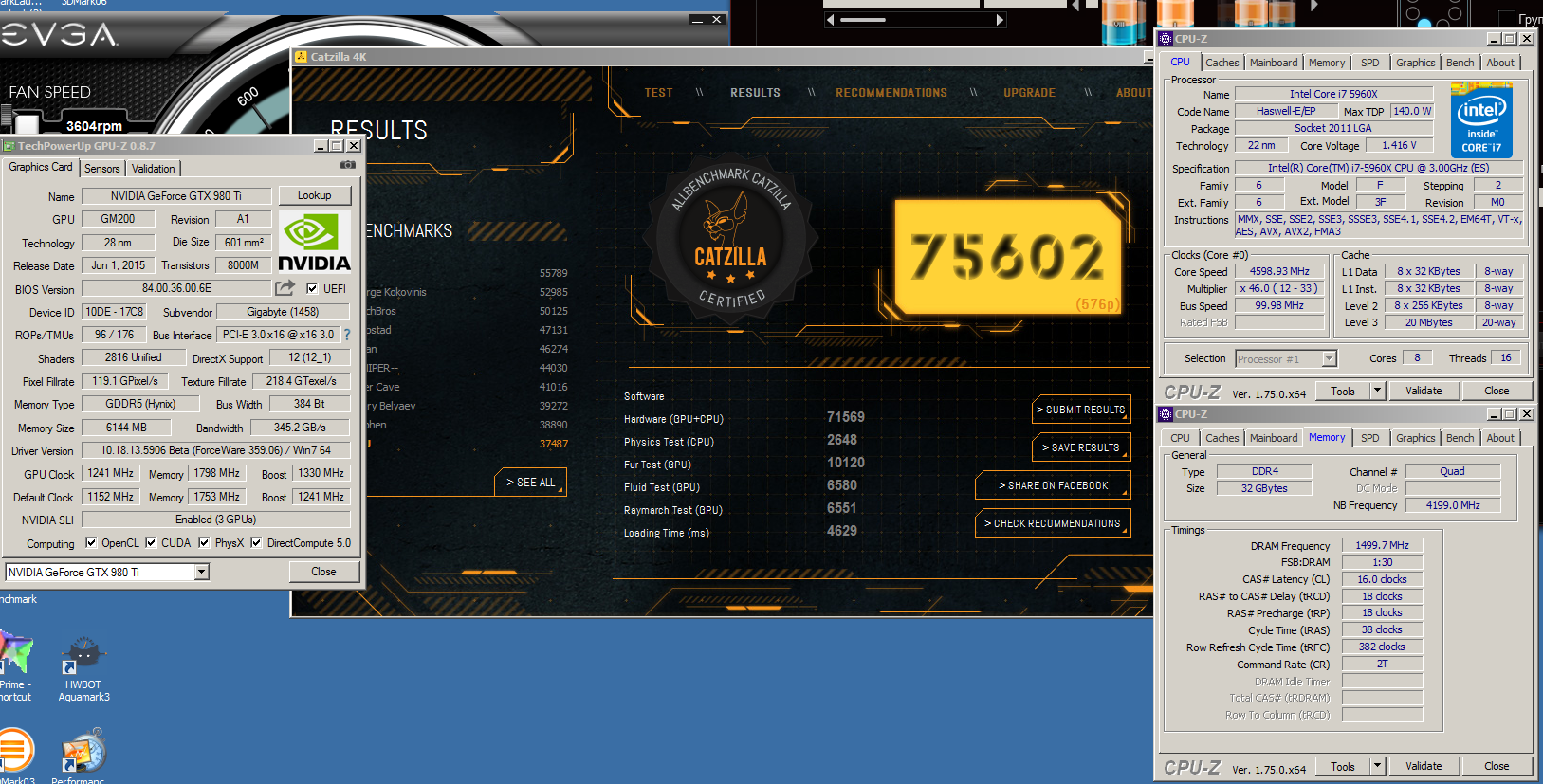The height and width of the screenshot is (784, 1543).
Task: Open the Performance desktop shortcut icon
Action: (x=83, y=751)
